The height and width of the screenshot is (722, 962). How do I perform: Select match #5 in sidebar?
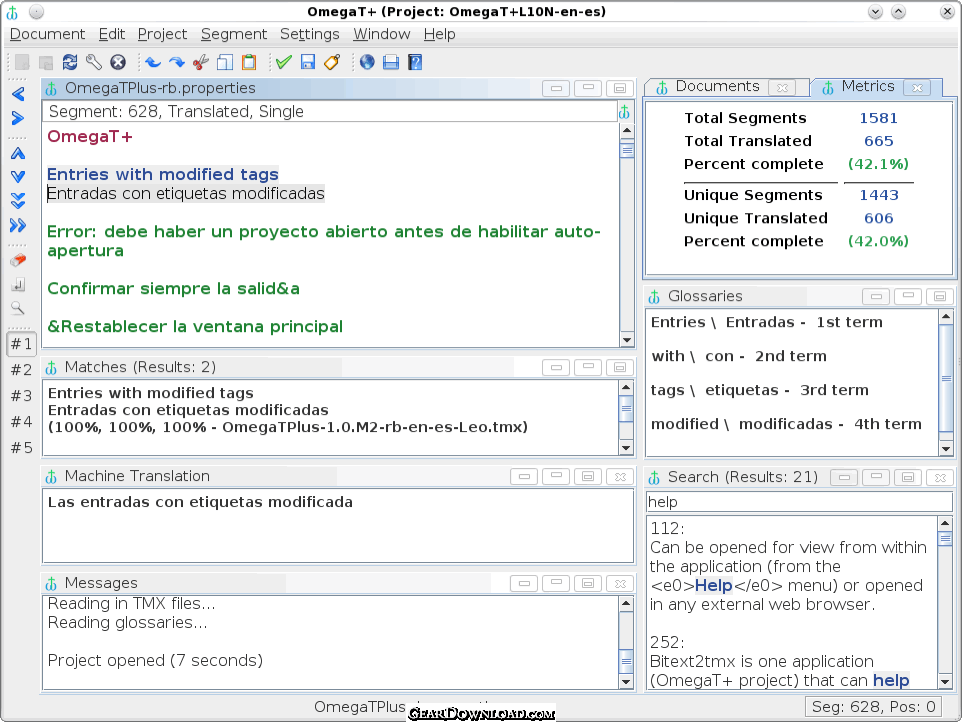tap(21, 448)
